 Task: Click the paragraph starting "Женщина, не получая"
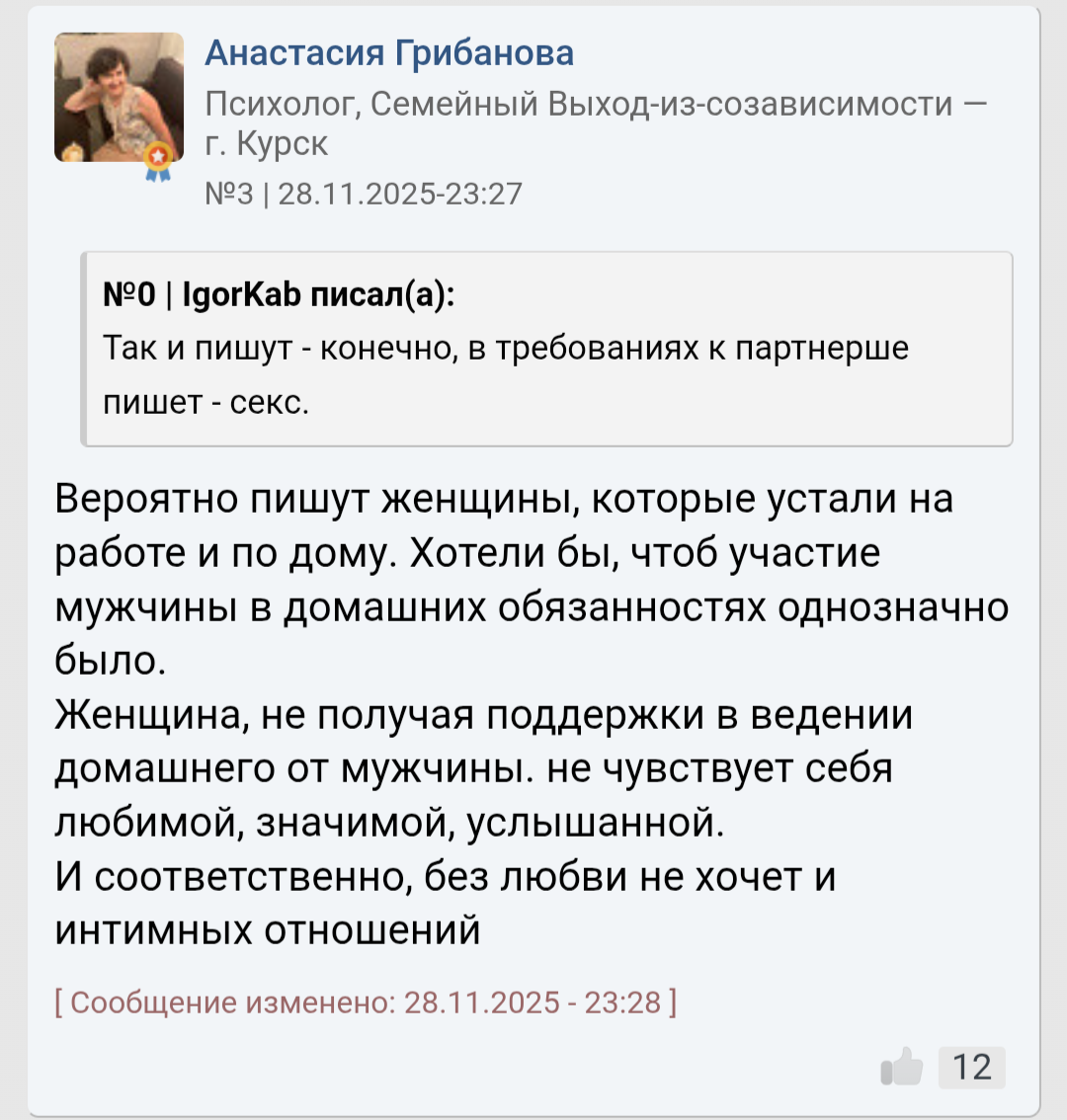[483, 714]
